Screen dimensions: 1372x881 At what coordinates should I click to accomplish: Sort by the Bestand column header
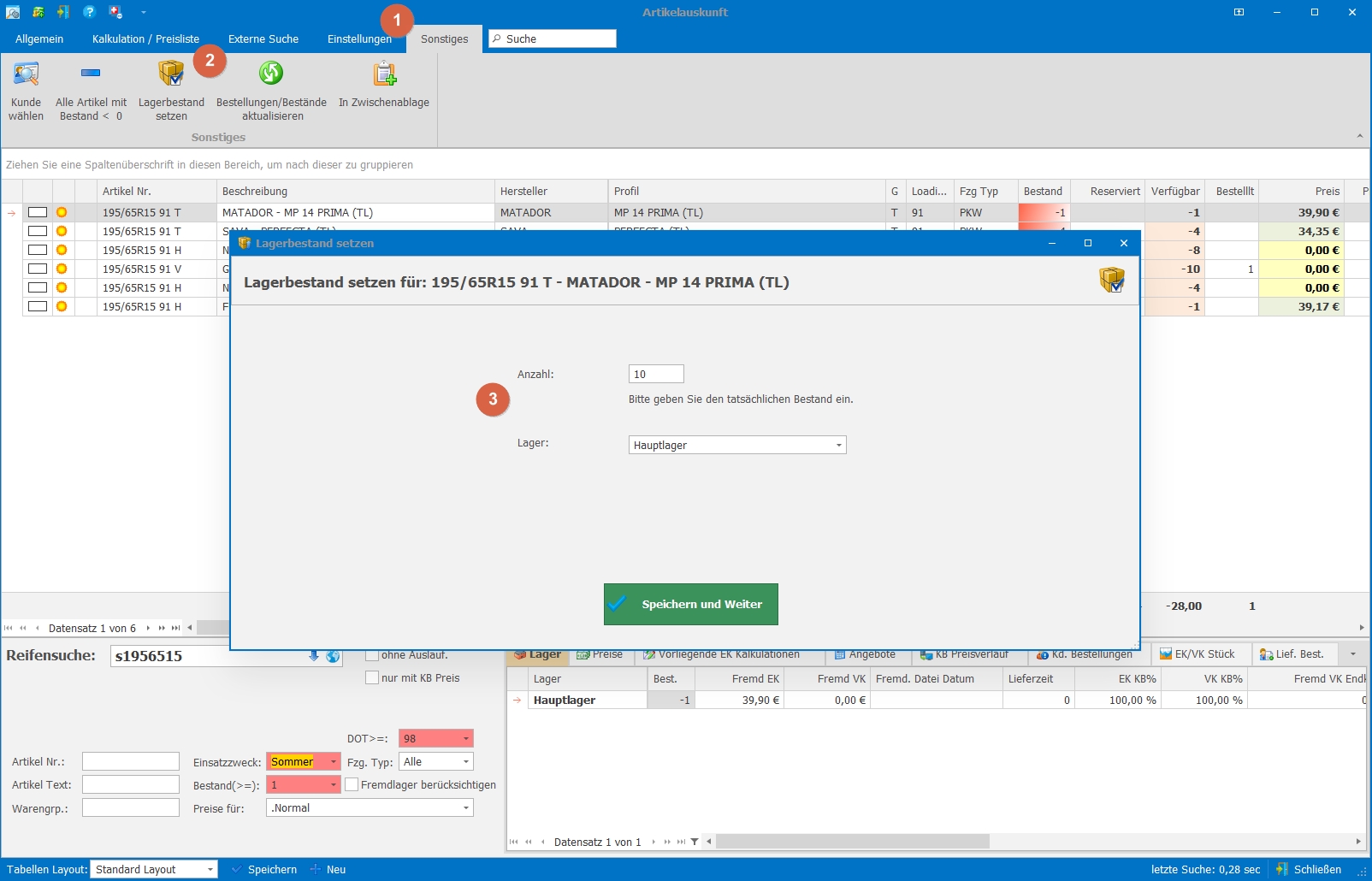1044,191
